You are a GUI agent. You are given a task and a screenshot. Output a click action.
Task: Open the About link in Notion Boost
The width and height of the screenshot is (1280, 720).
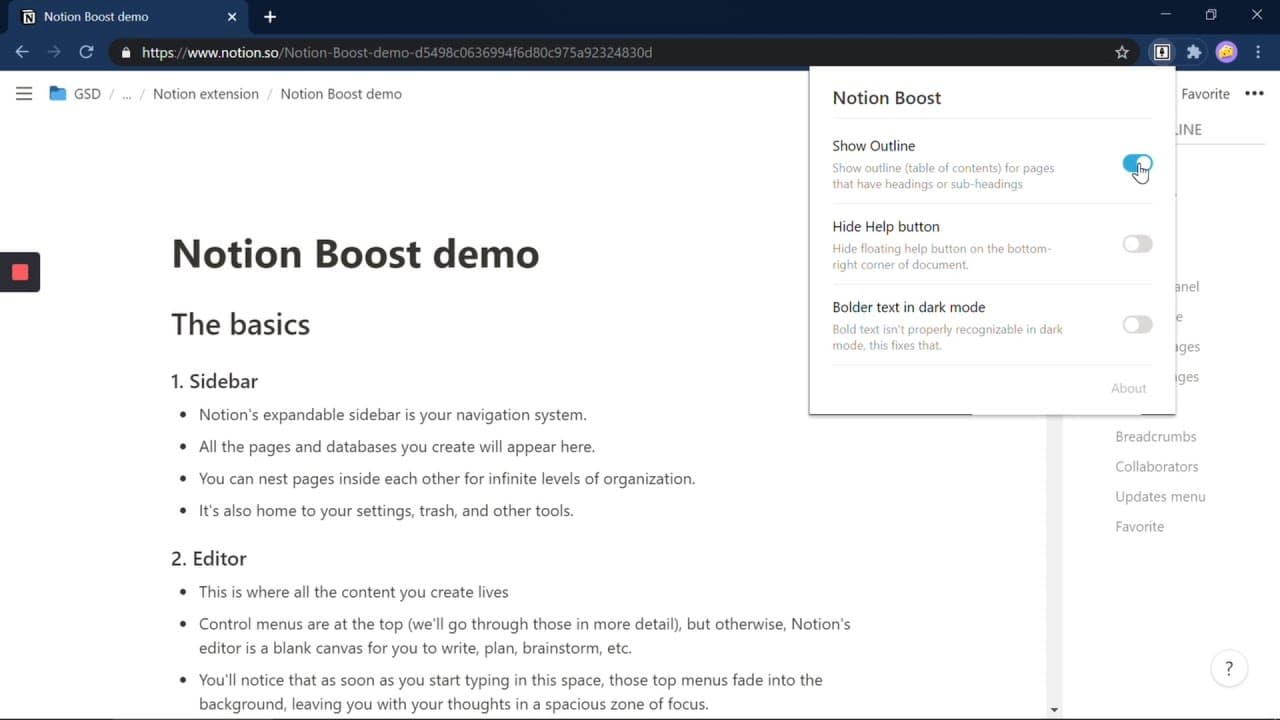[1129, 388]
